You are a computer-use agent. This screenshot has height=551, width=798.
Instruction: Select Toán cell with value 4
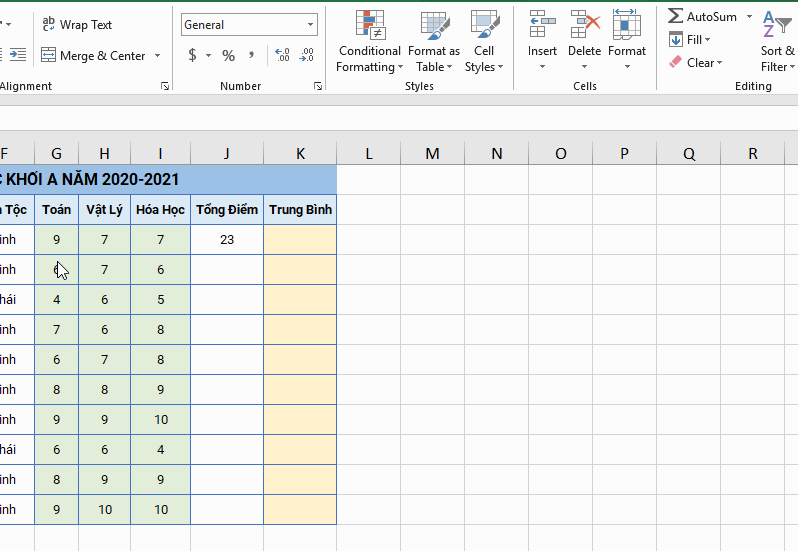point(56,300)
